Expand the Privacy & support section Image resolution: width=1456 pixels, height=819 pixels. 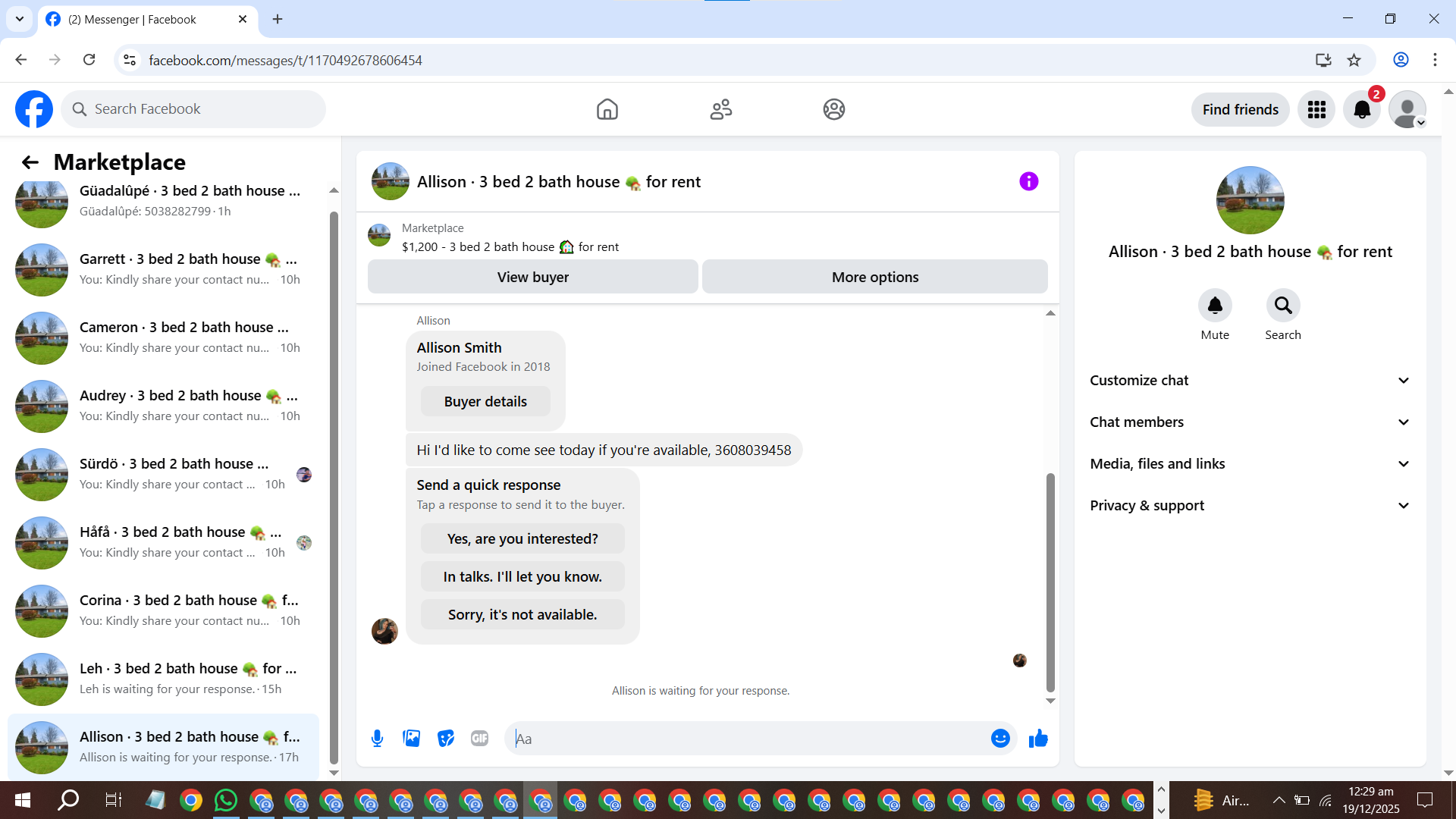(x=1250, y=506)
